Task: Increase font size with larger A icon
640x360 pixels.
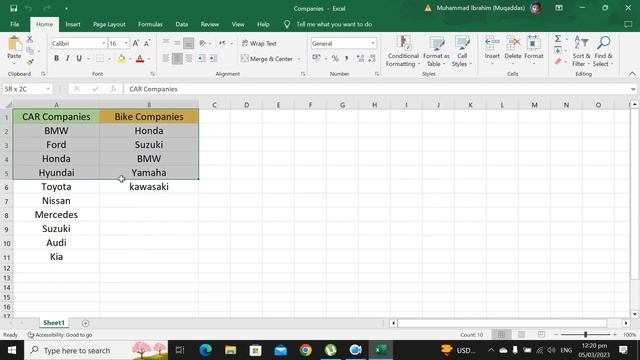Action: click(136, 43)
